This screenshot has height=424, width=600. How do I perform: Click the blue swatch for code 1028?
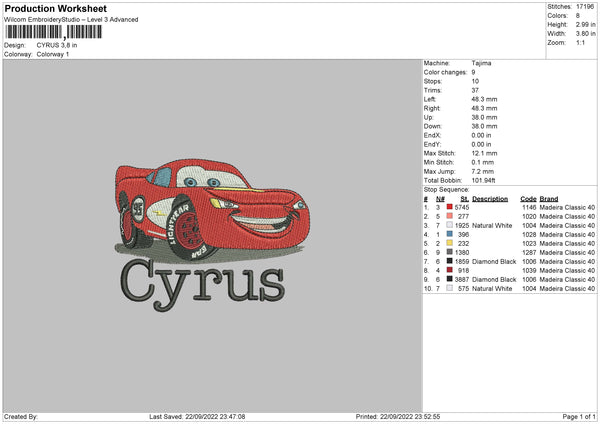[451, 234]
